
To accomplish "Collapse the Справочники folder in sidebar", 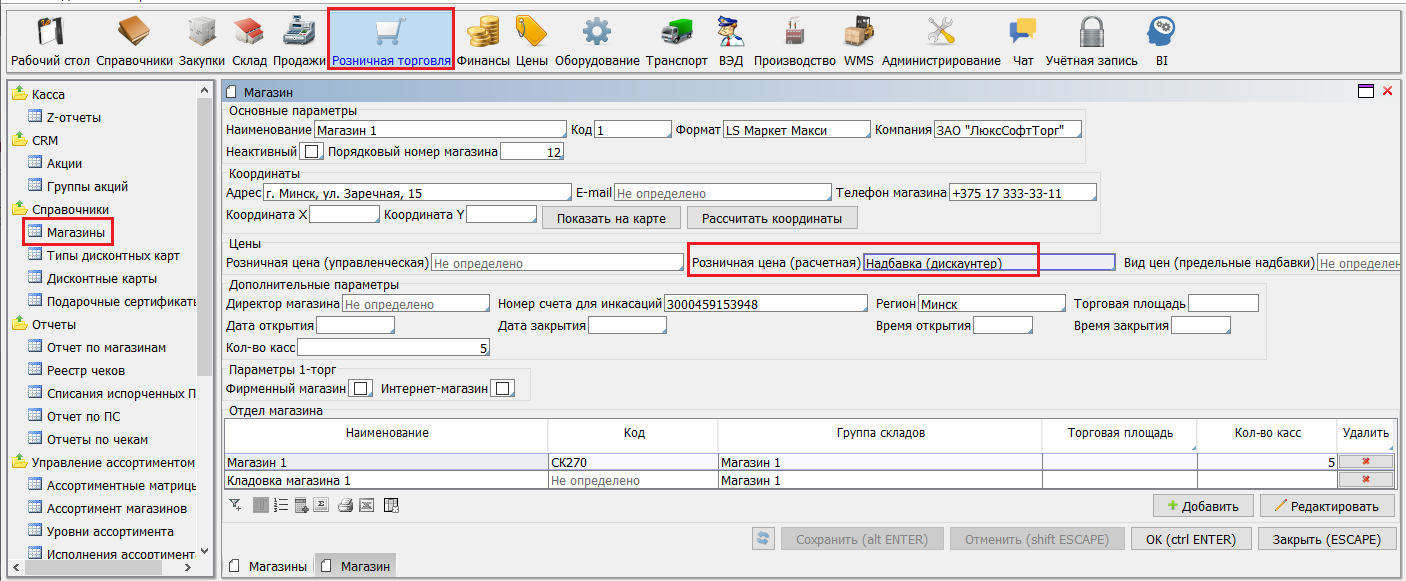I will pyautogui.click(x=19, y=209).
